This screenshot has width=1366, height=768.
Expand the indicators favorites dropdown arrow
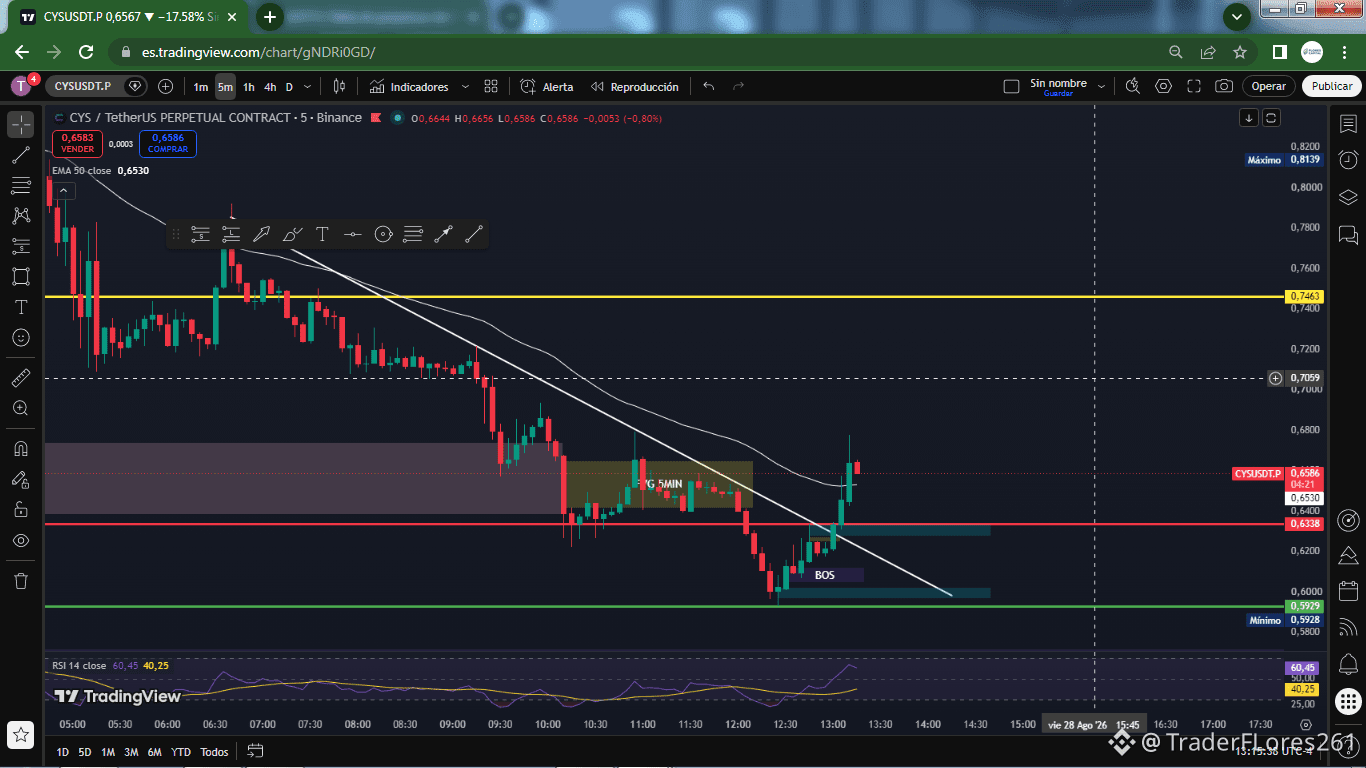click(464, 87)
